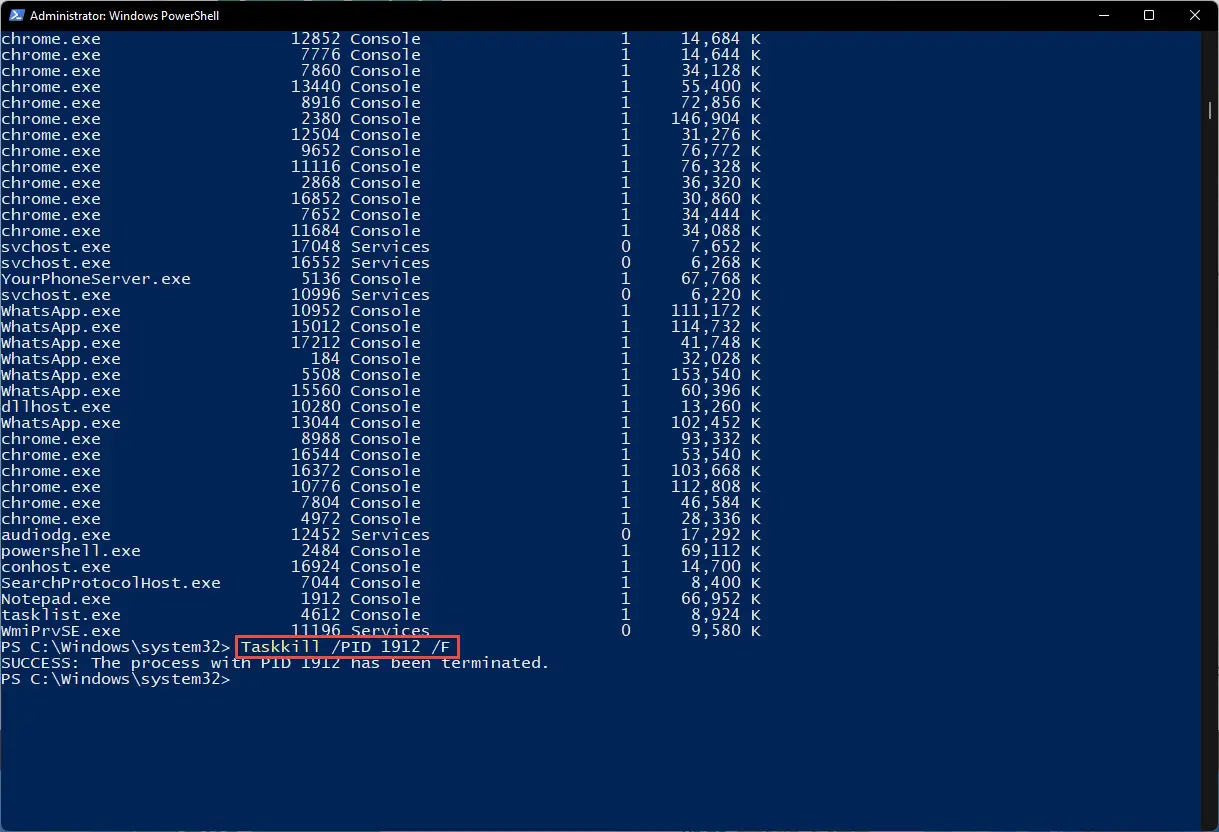Click the last empty PS C:\Windows\system32> prompt
This screenshot has height=832, width=1219.
(x=115, y=679)
